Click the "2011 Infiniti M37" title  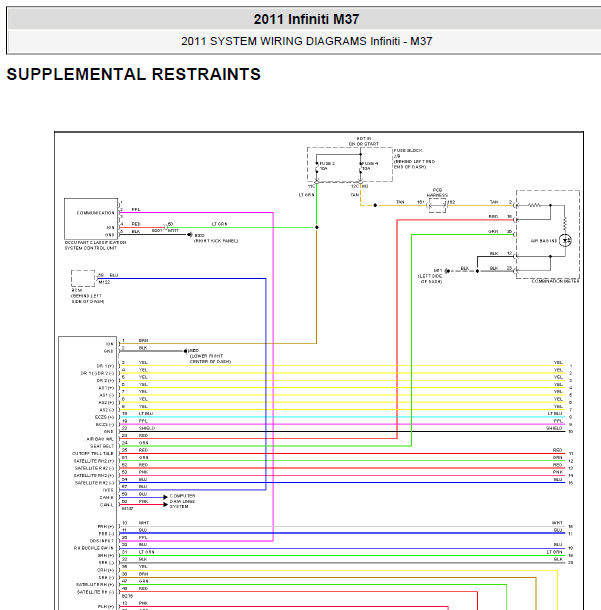pos(306,19)
